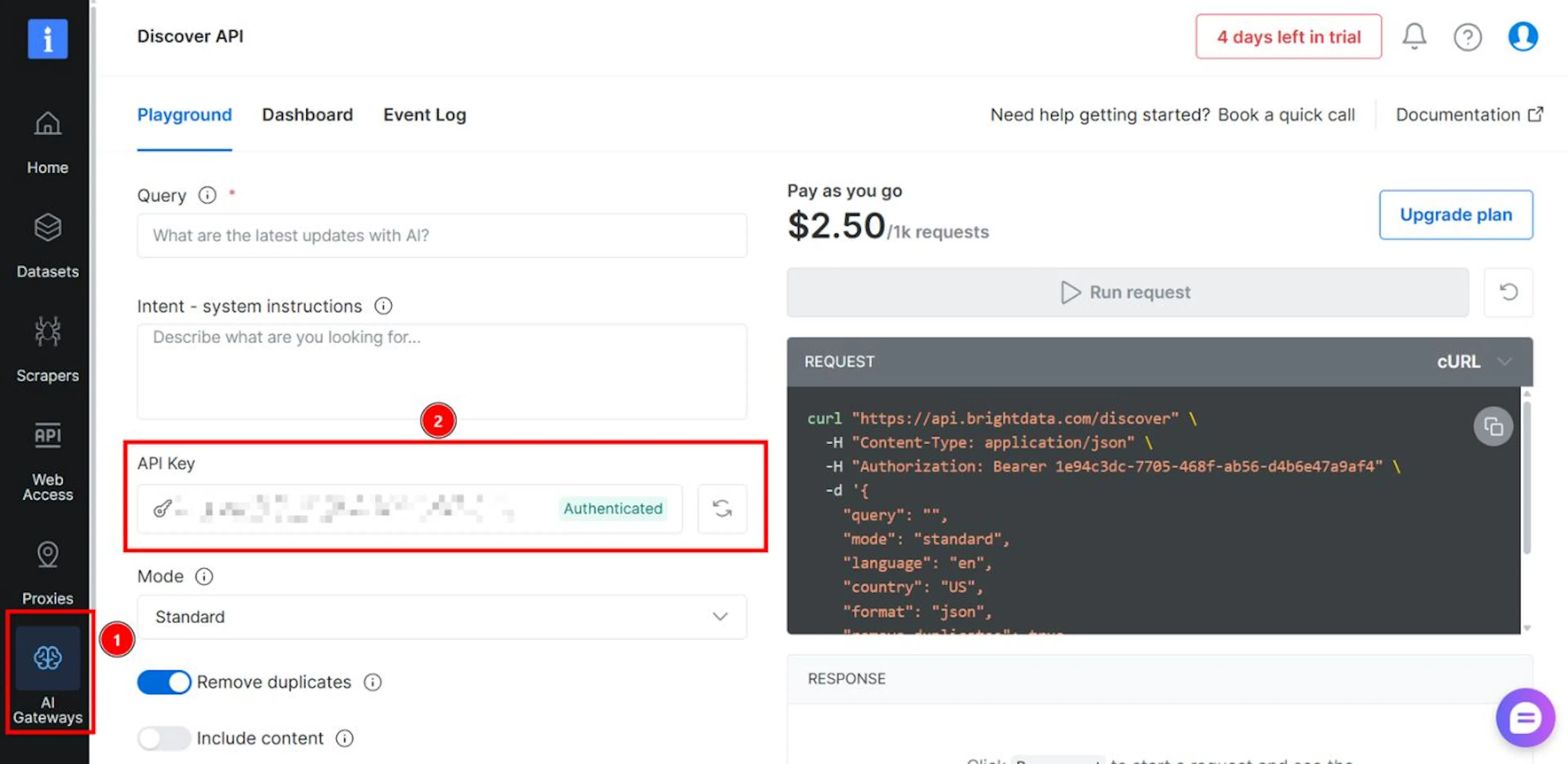Viewport: 1568px width, 764px height.
Task: Open the help question mark icon
Action: pos(1467,37)
